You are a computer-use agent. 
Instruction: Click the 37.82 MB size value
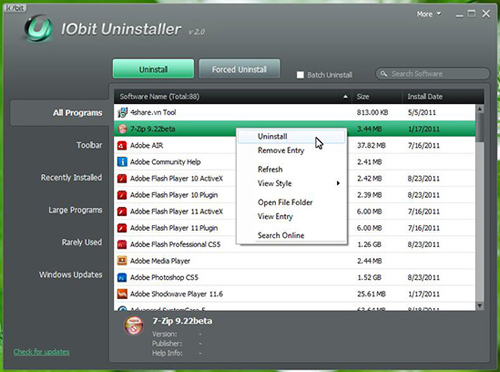(x=371, y=146)
